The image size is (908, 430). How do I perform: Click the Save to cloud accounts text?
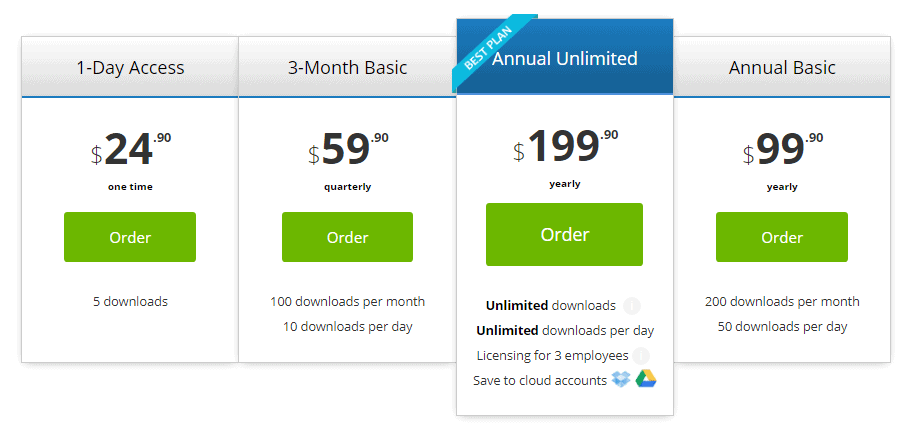[x=540, y=380]
